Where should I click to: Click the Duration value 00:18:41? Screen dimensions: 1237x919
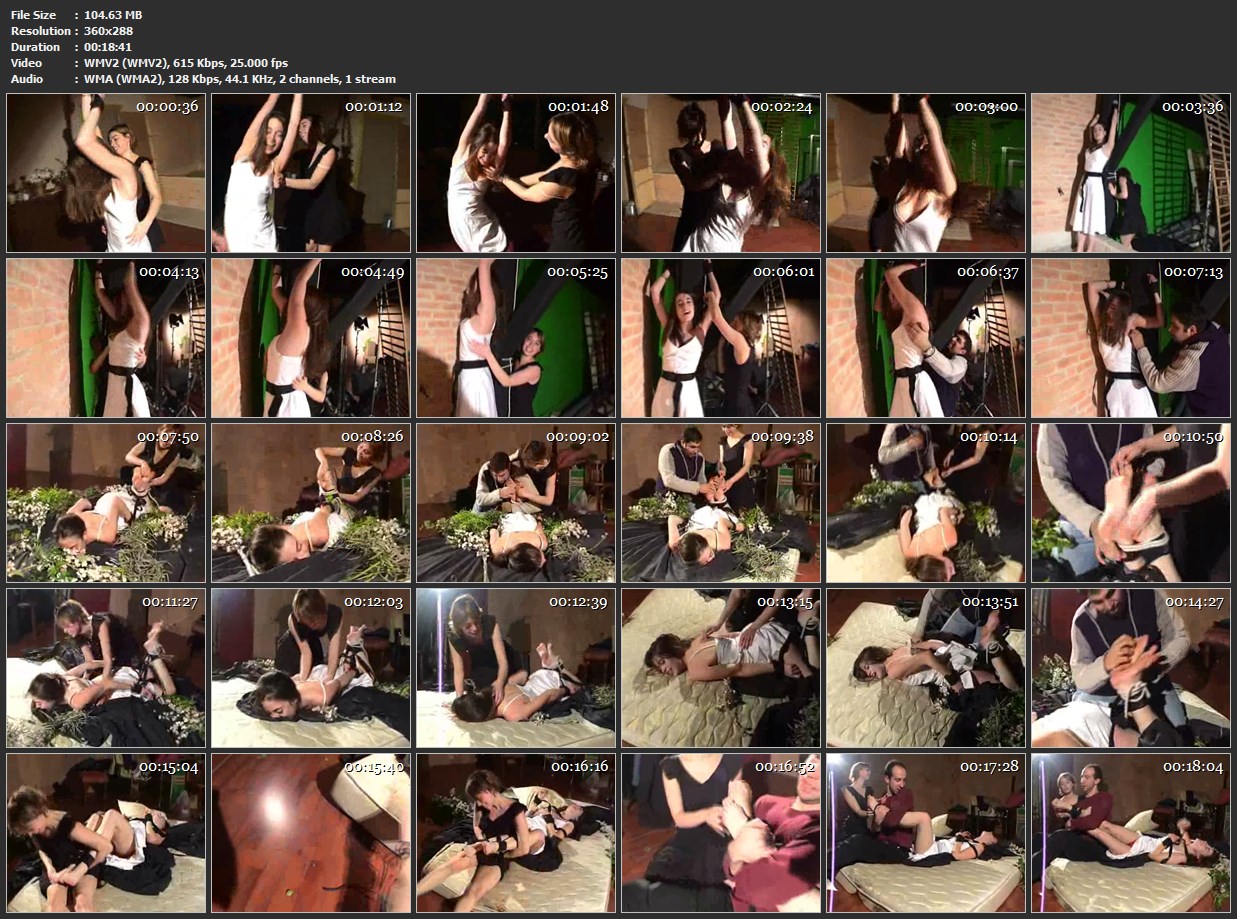click(109, 47)
